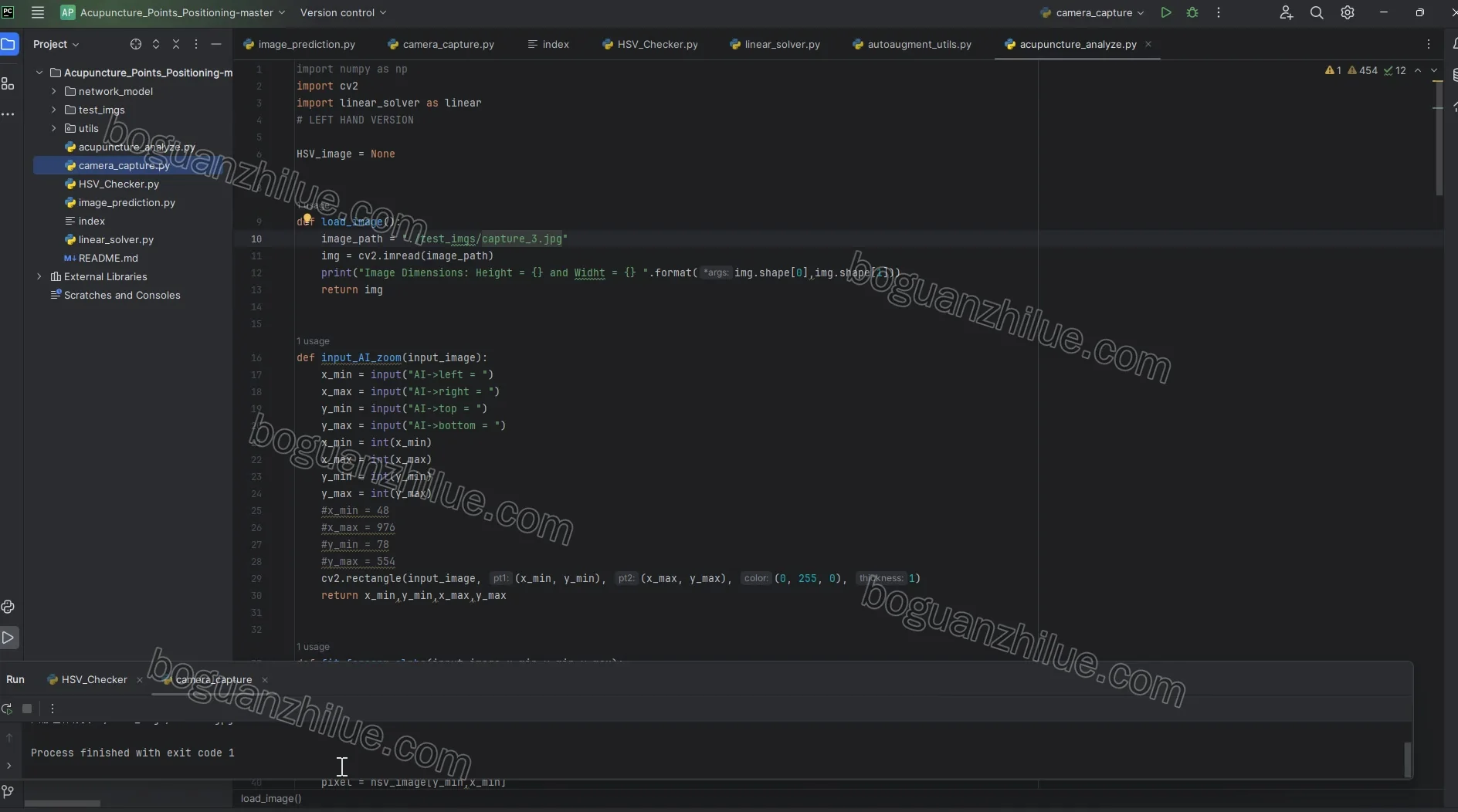
Task: Expand External Libraries node
Action: coord(39,276)
